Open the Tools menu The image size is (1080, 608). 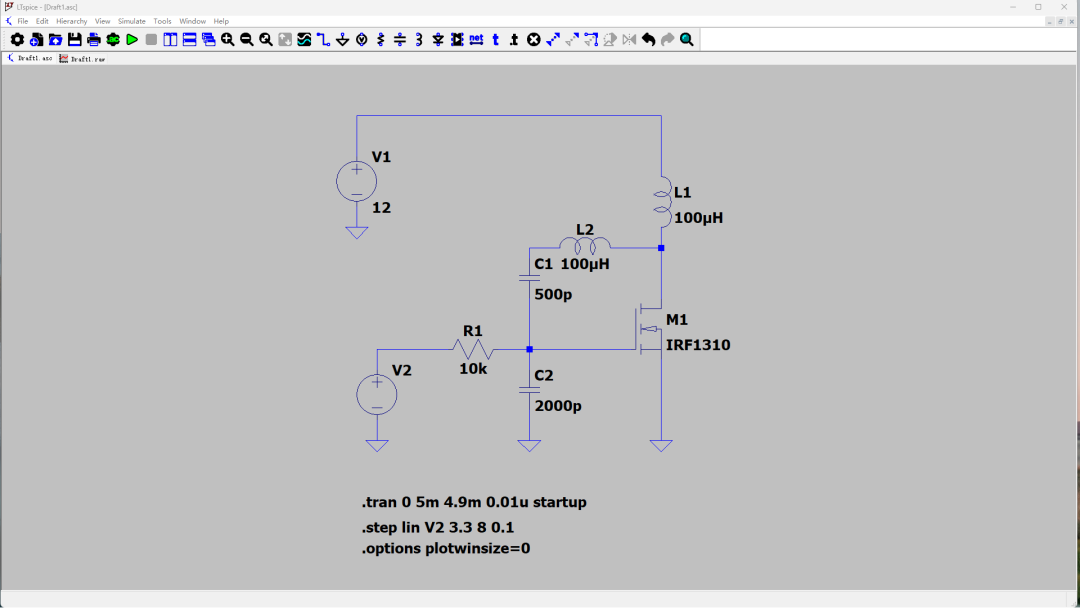(163, 21)
